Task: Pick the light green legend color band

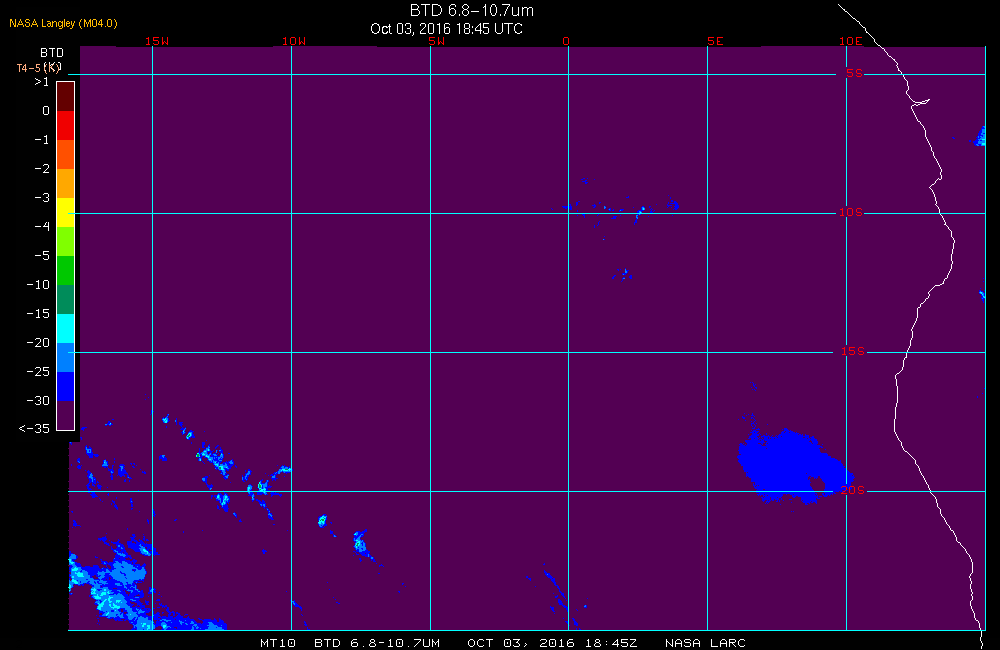Action: tap(66, 241)
